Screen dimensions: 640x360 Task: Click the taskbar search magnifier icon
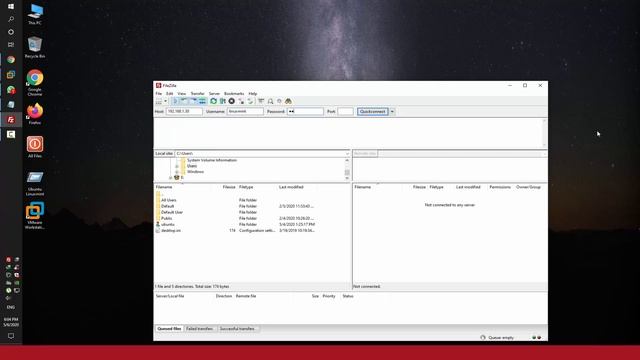[11, 19]
